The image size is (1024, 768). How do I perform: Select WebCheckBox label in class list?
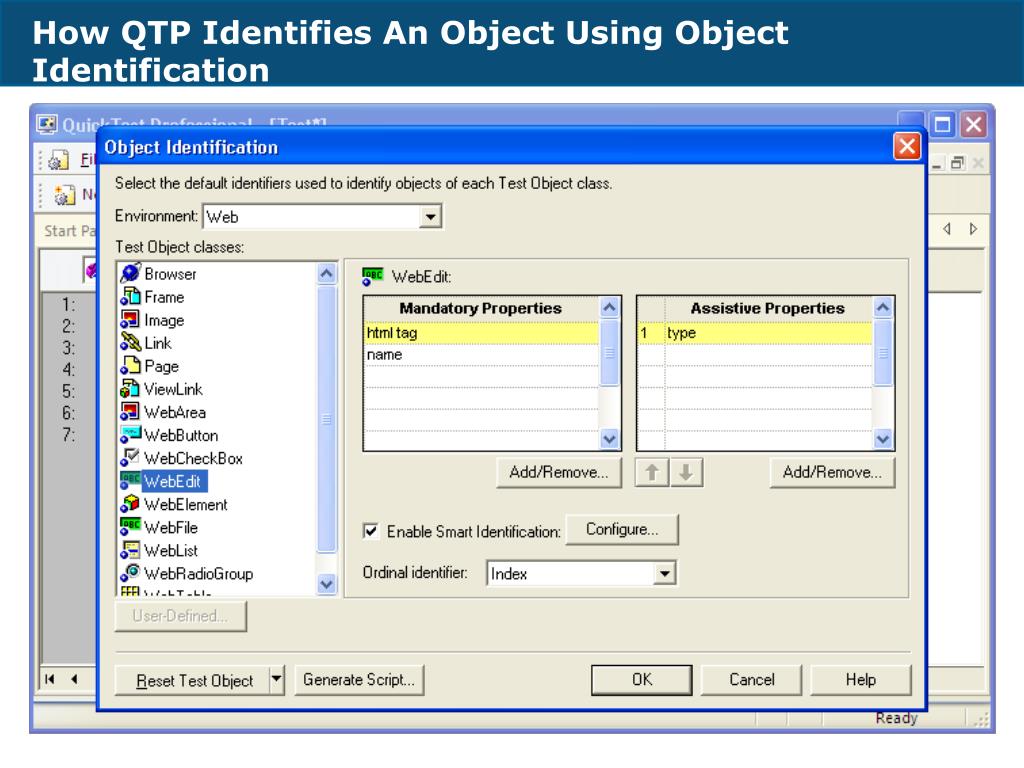pos(193,458)
